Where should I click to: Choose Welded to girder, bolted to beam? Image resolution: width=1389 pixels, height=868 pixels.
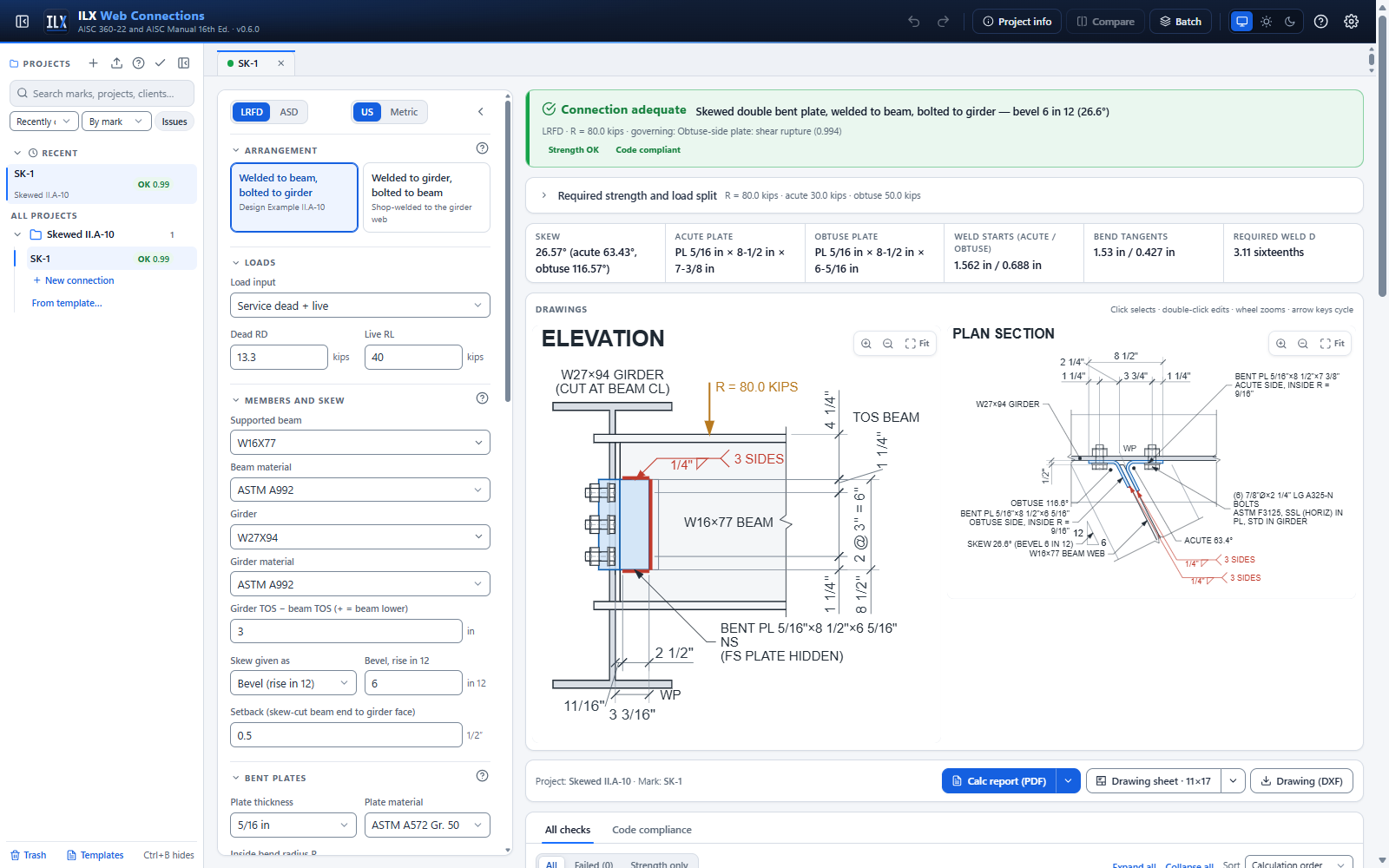[426, 198]
